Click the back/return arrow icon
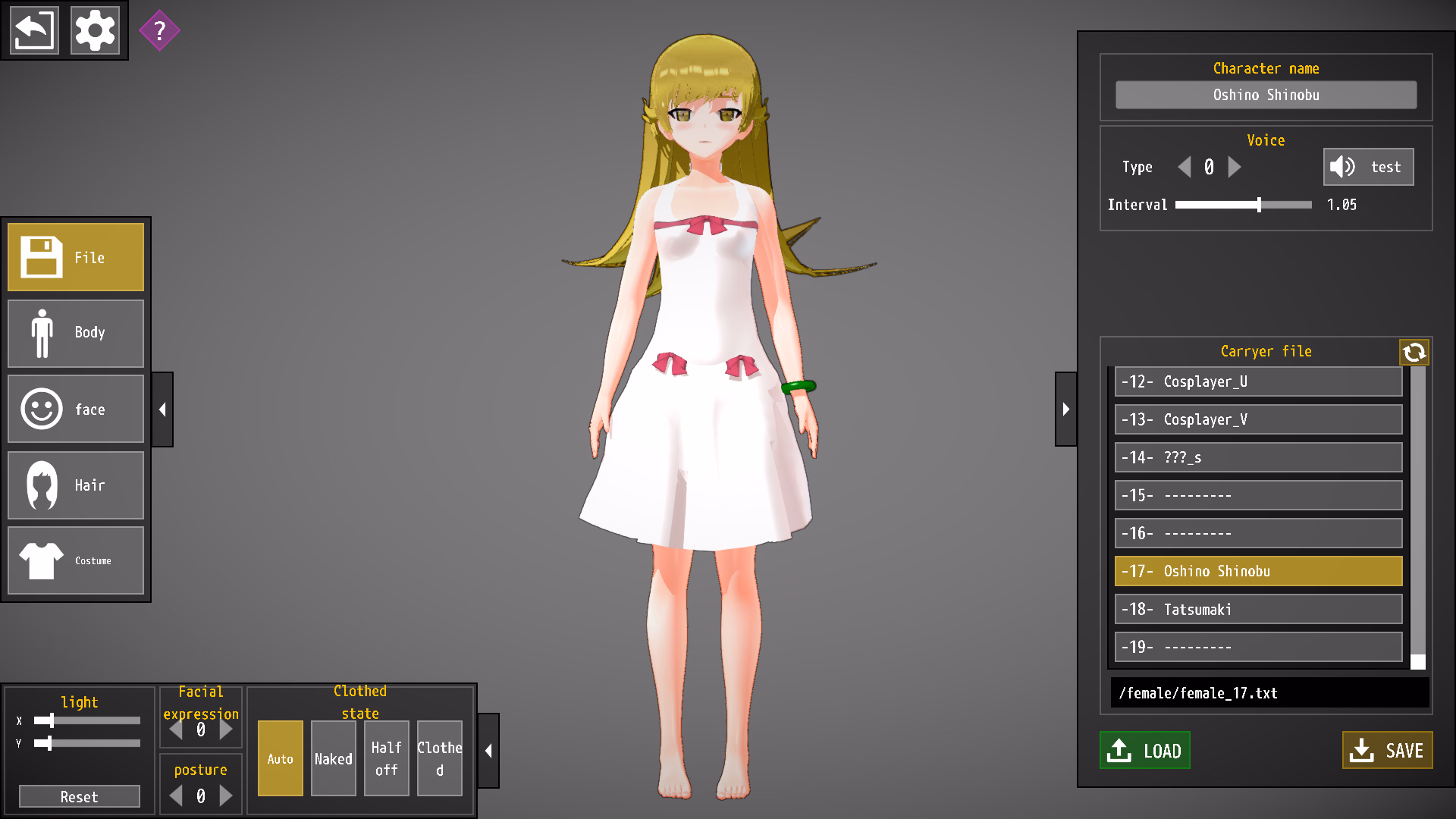The height and width of the screenshot is (819, 1456). coord(34,31)
